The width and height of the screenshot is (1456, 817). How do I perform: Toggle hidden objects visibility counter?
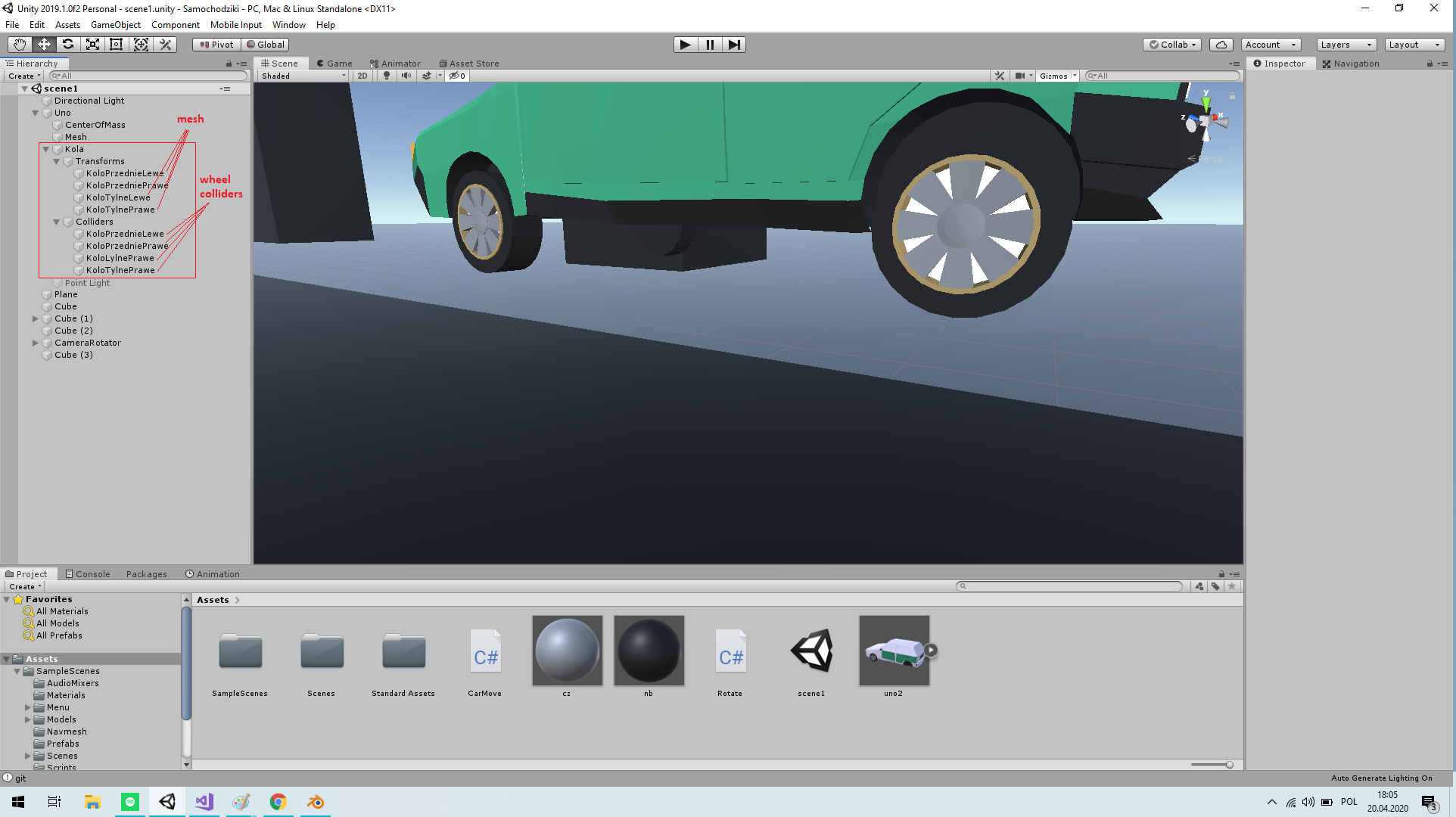coord(457,76)
